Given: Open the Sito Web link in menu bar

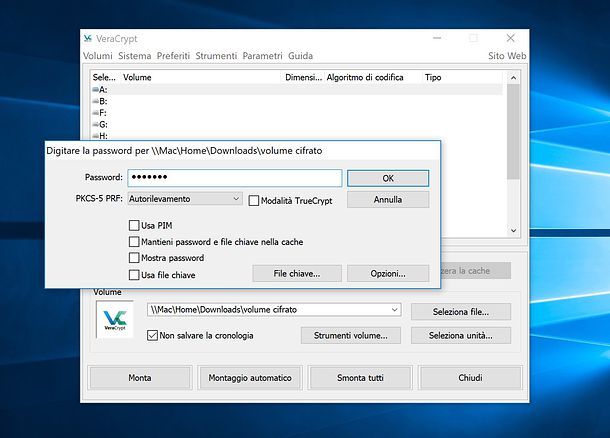Looking at the screenshot, I should 507,56.
